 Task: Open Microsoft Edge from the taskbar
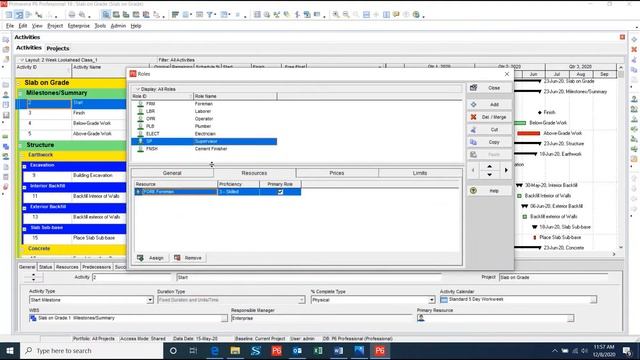[215, 351]
